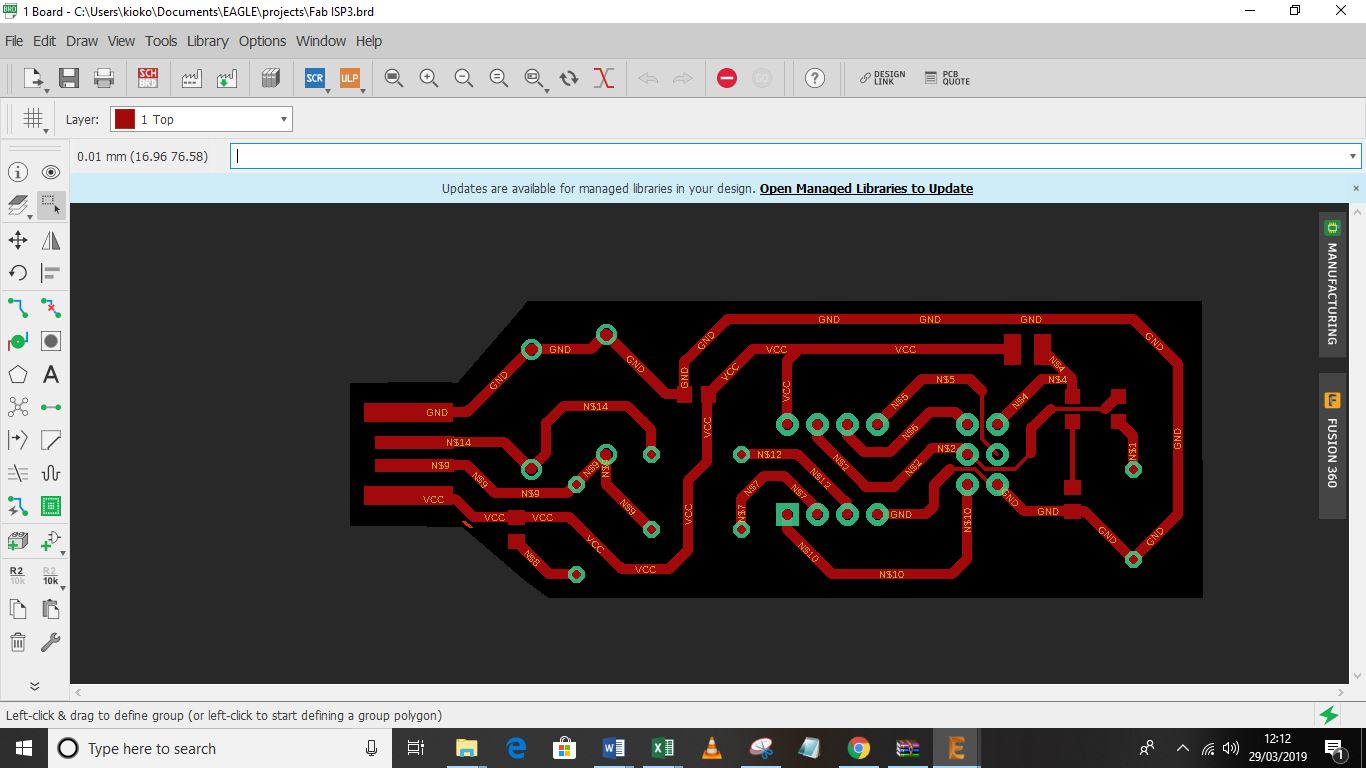Select the Ratsnest tool
Image resolution: width=1366 pixels, height=768 pixels.
[x=18, y=407]
